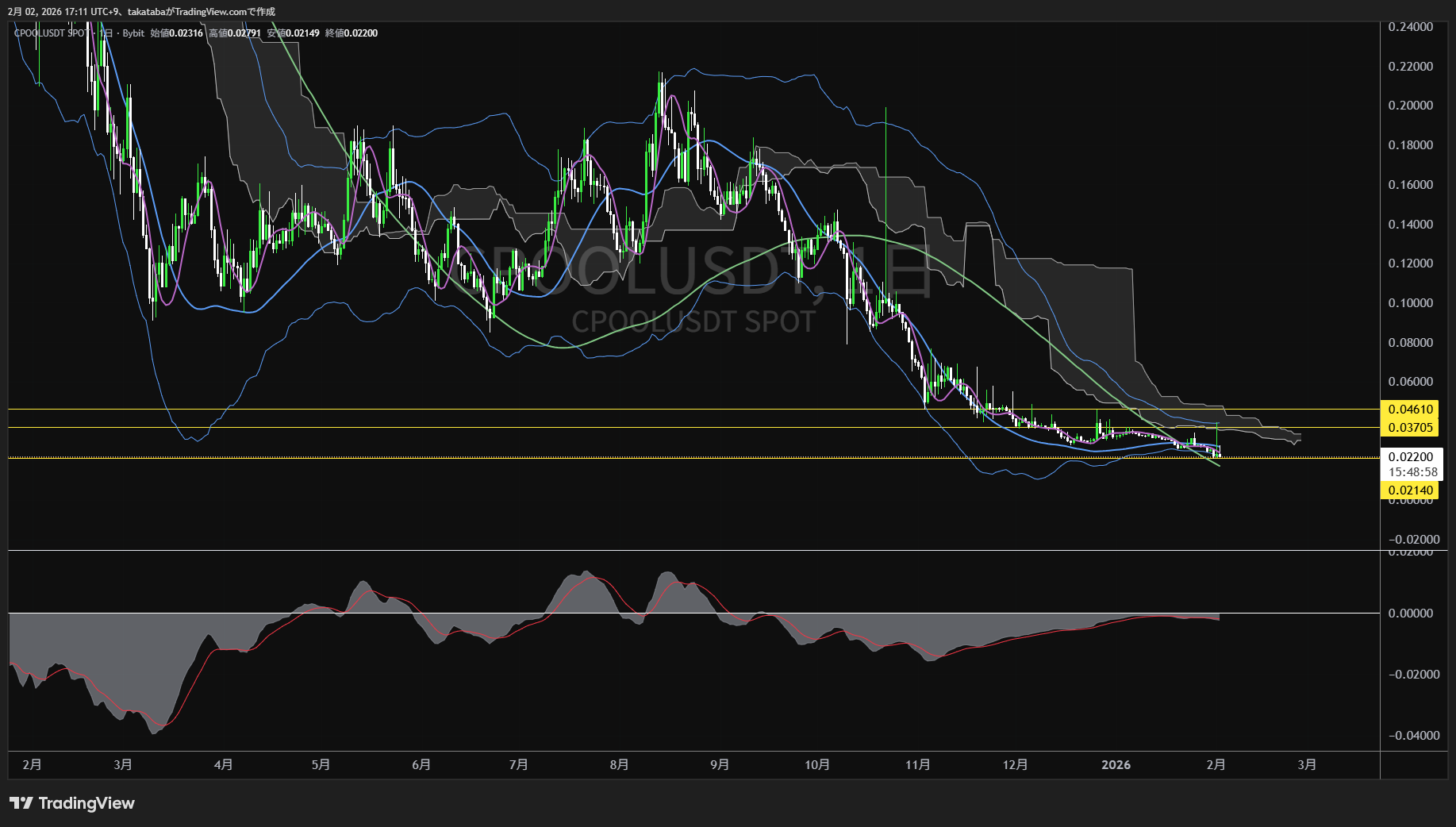The image size is (1456, 827).
Task: Select the yellow 0.03705 price label
Action: pos(1410,428)
